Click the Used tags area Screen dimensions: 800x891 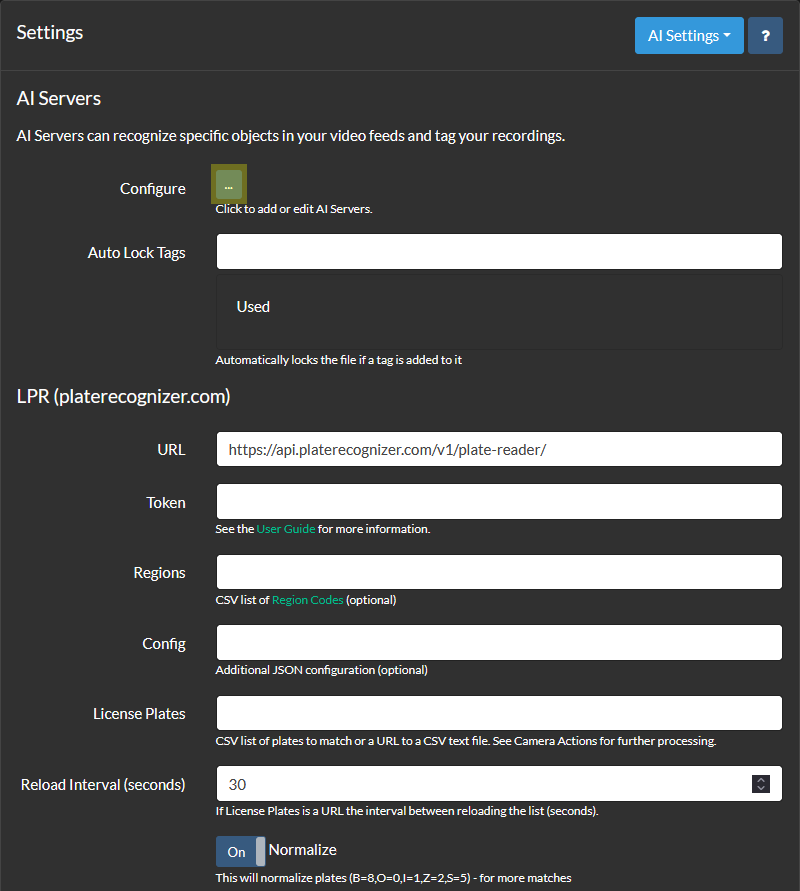[x=499, y=312]
